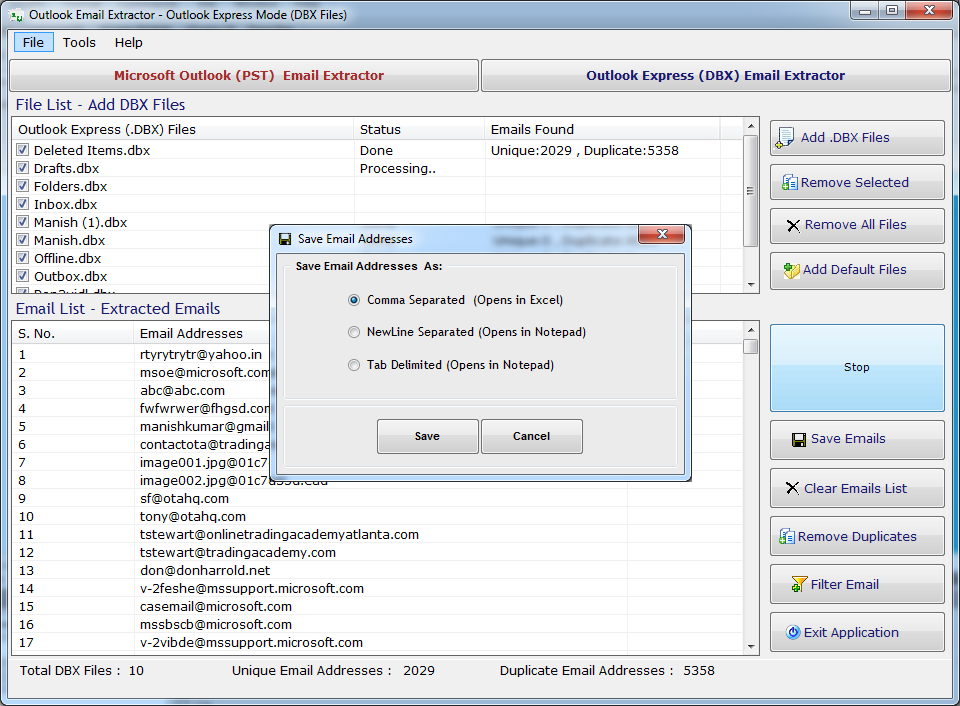Click the Clear Emails List X icon

pos(792,488)
